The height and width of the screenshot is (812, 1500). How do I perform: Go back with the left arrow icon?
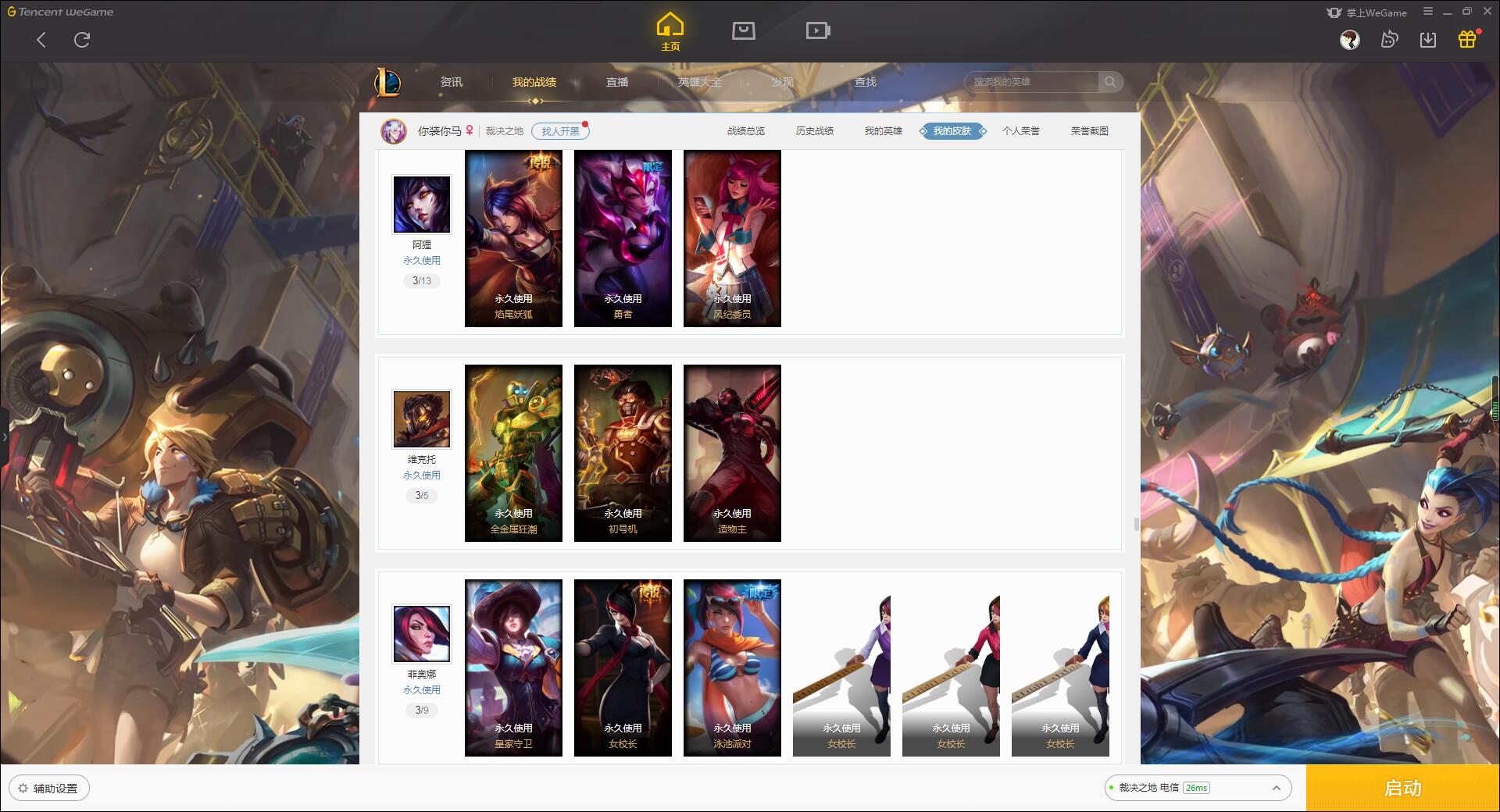point(41,40)
